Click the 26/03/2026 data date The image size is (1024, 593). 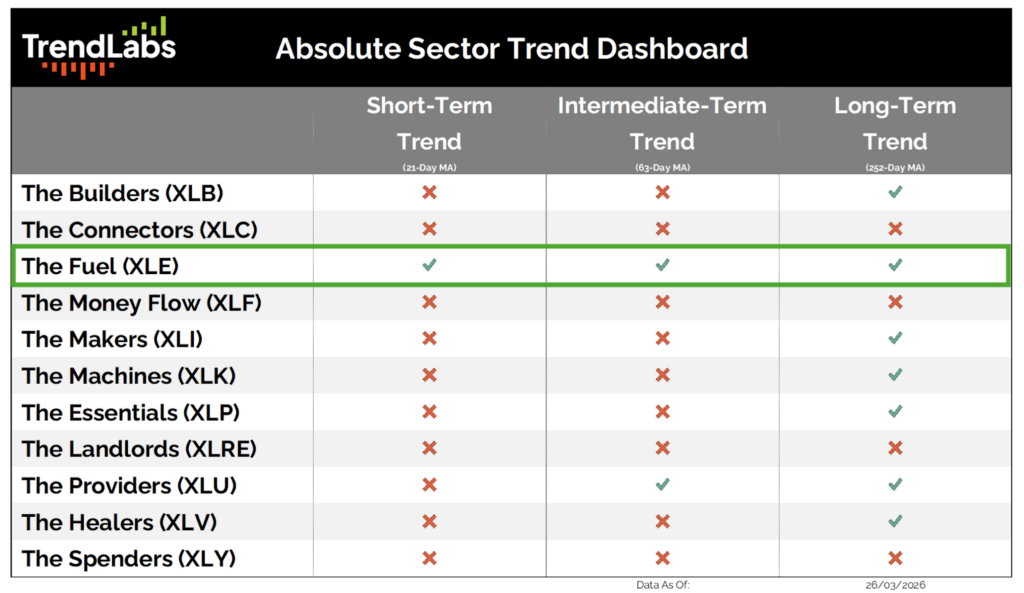(895, 585)
